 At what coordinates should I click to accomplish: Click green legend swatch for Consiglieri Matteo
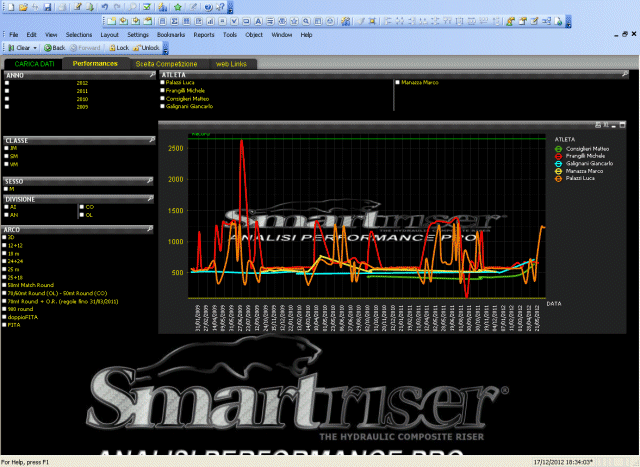(558, 149)
